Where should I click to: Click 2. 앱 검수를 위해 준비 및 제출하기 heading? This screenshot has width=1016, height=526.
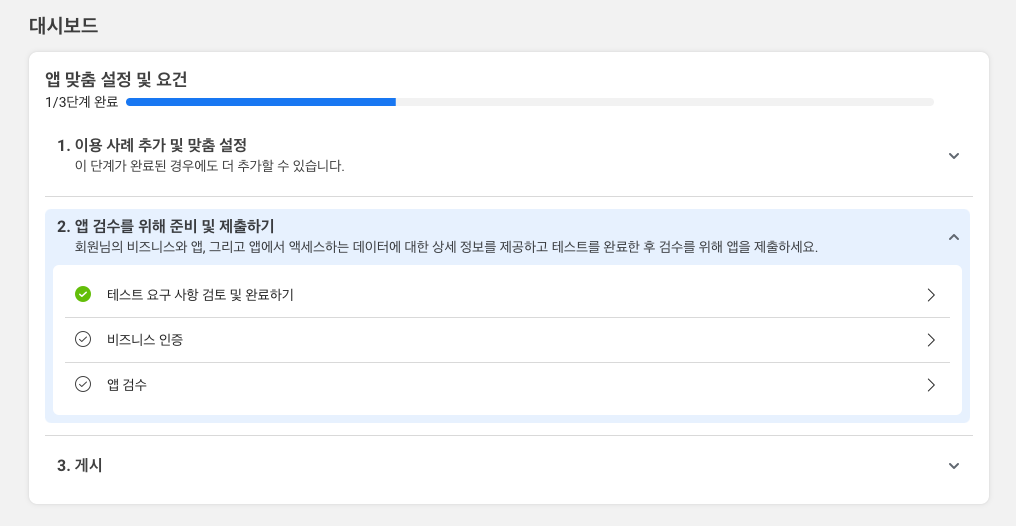[x=165, y=226]
